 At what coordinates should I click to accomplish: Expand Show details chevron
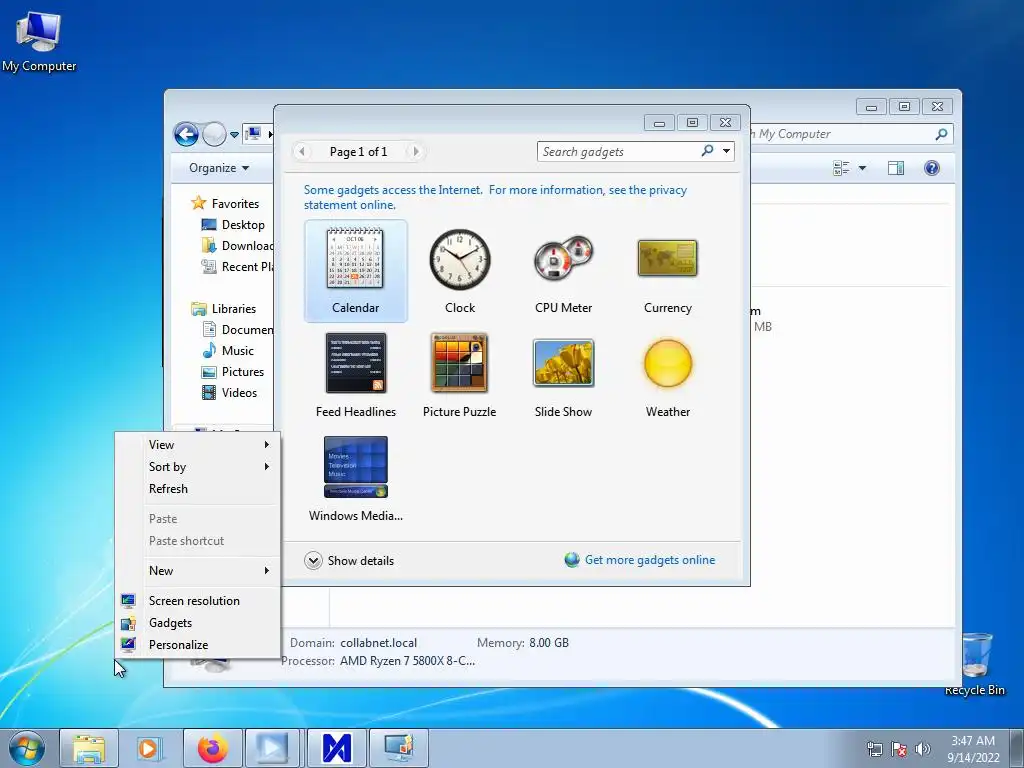click(x=313, y=560)
